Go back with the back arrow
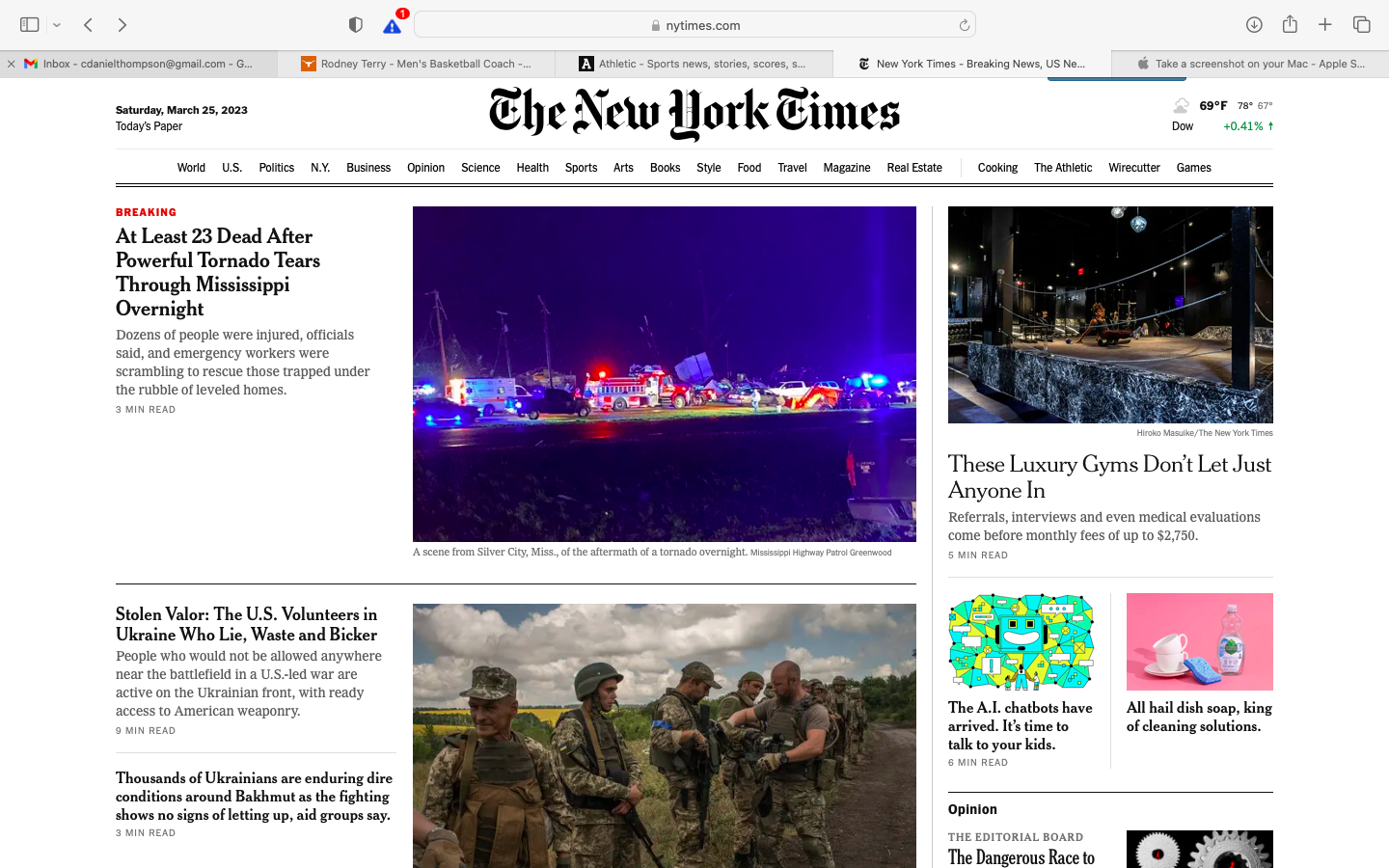1389x868 pixels. pyautogui.click(x=88, y=25)
